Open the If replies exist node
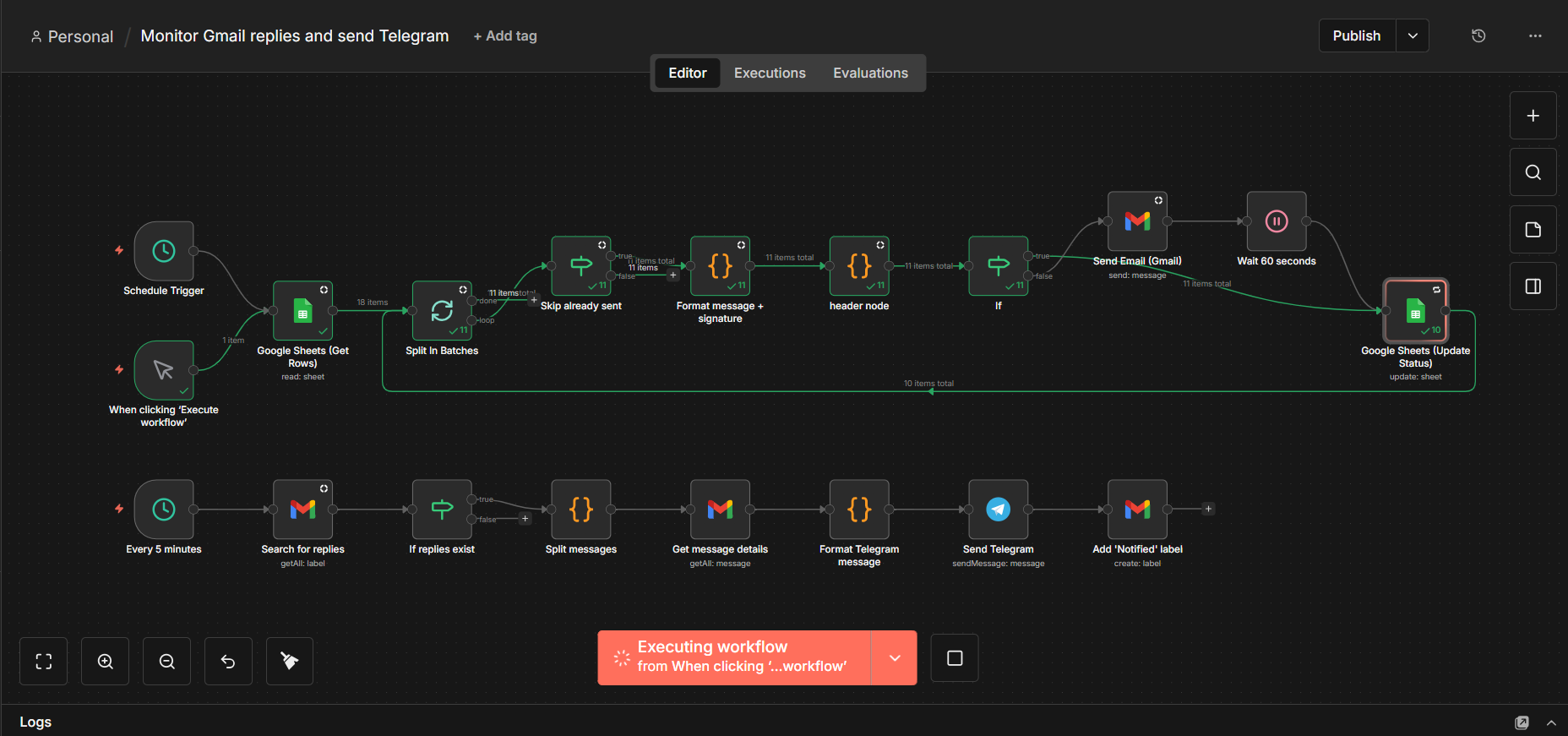The image size is (1568, 736). coord(442,510)
